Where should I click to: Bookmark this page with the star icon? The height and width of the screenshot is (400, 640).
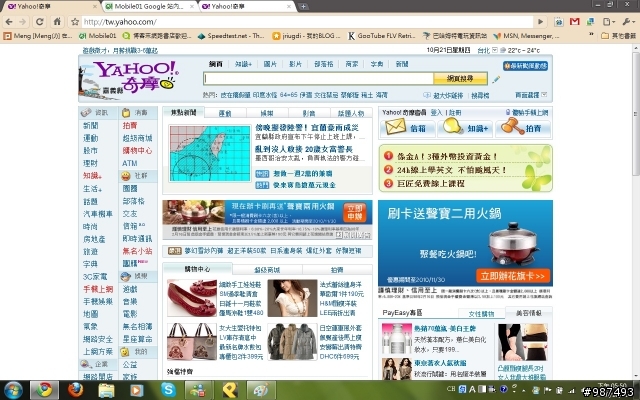[x=75, y=22]
